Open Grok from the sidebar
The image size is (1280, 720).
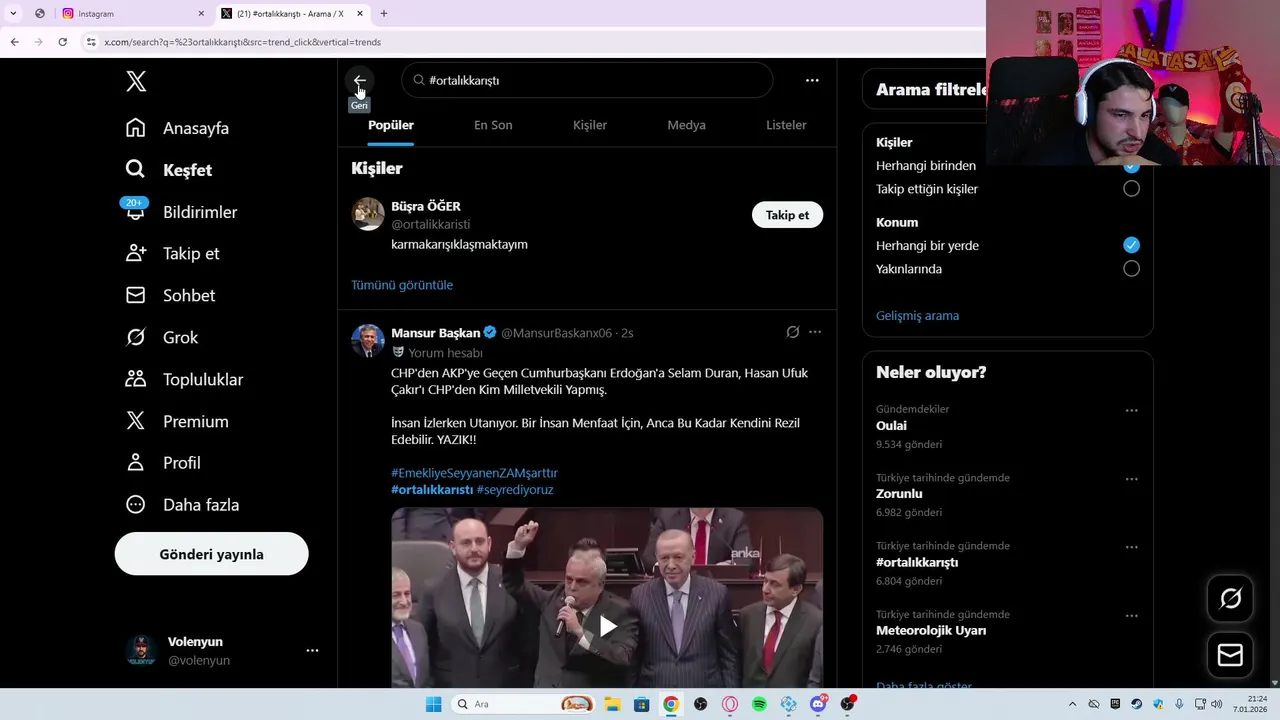[161, 338]
